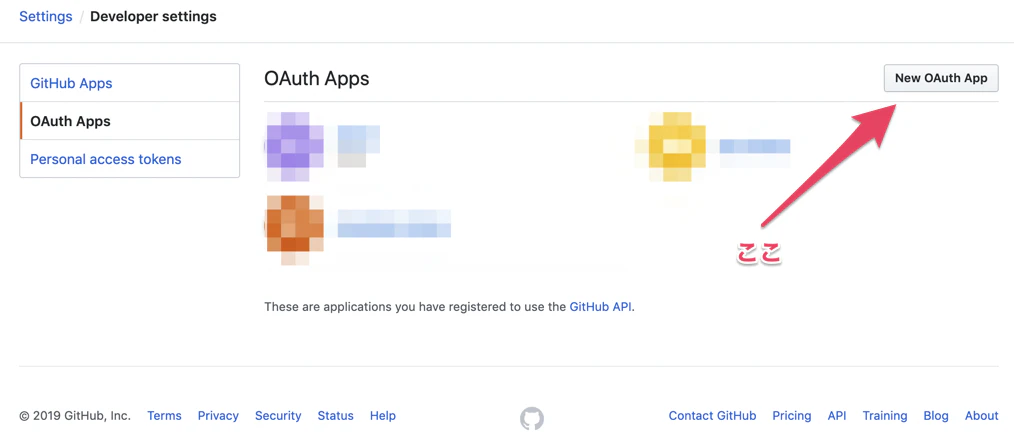This screenshot has height=444, width=1014.
Task: Click the Developer settings breadcrumb text
Action: pyautogui.click(x=153, y=16)
